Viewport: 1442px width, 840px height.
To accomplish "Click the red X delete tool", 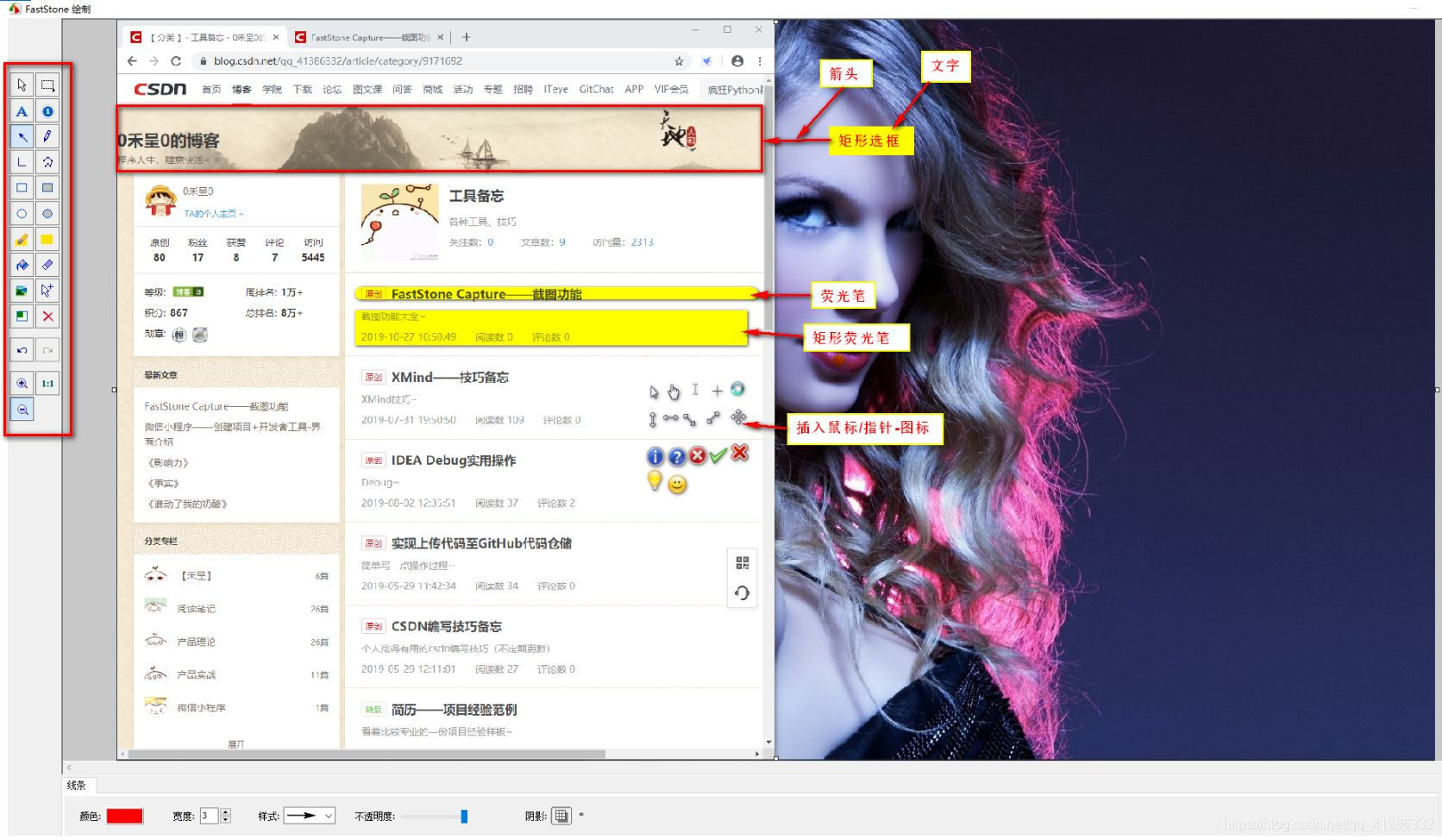I will (47, 316).
